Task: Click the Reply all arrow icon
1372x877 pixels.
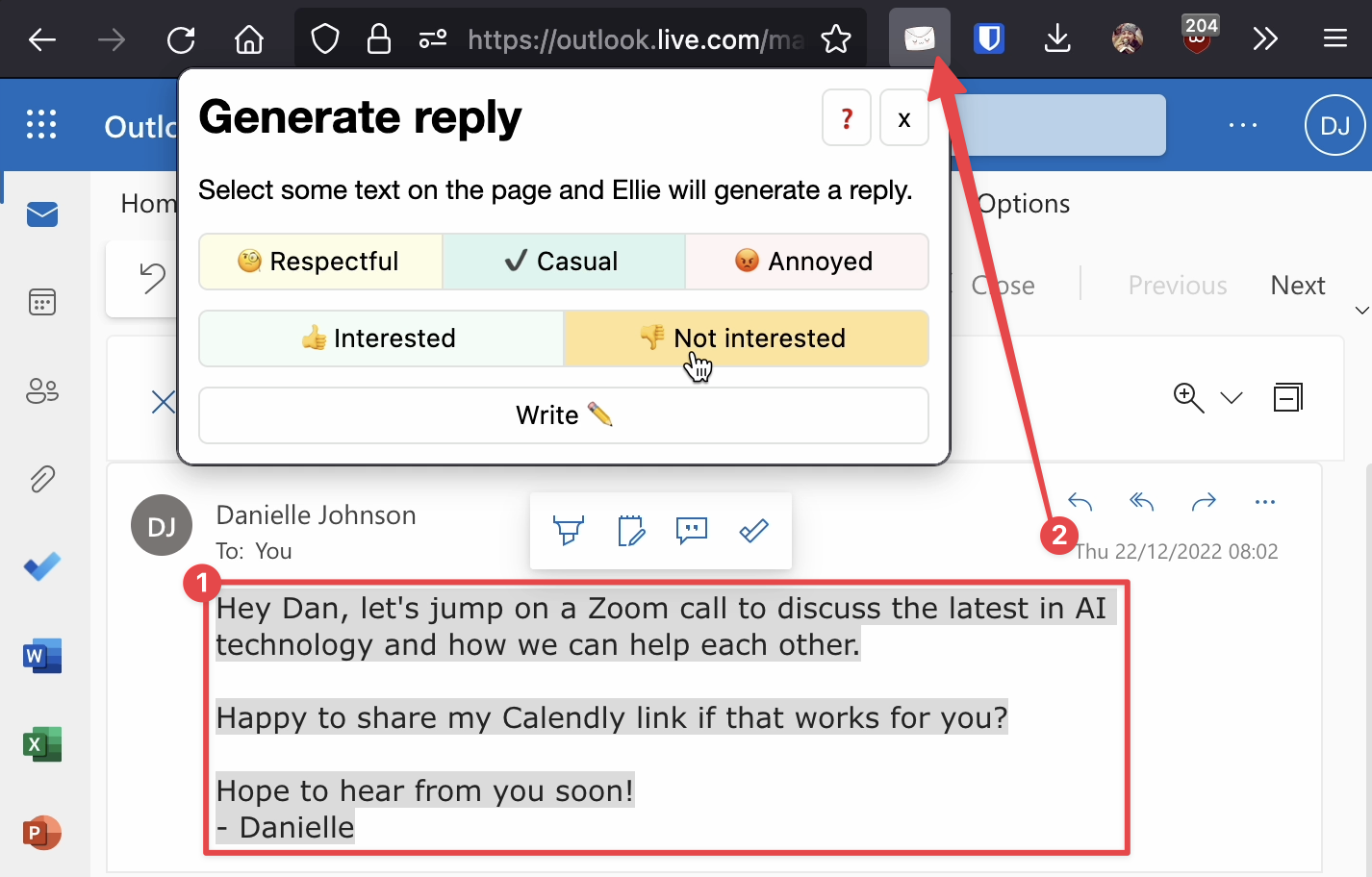Action: [x=1141, y=501]
